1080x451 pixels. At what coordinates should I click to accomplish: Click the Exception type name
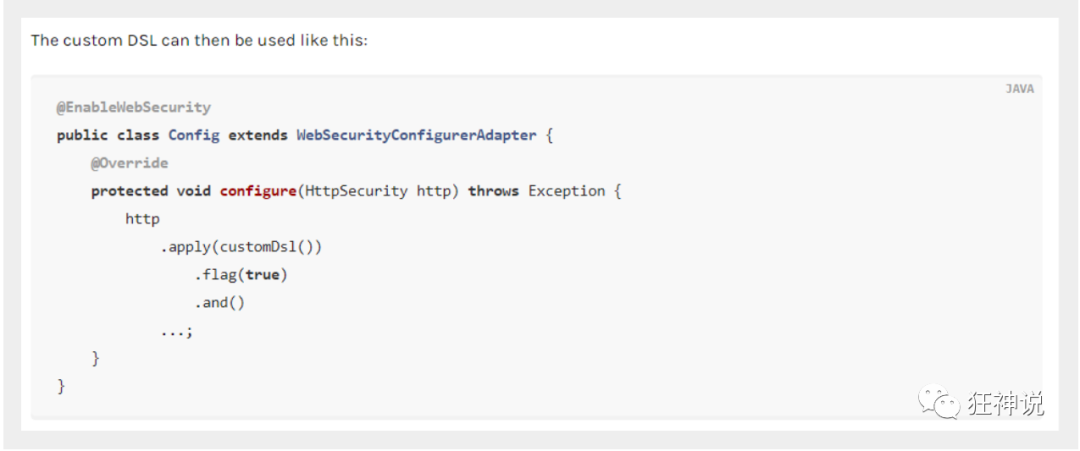(x=566, y=191)
